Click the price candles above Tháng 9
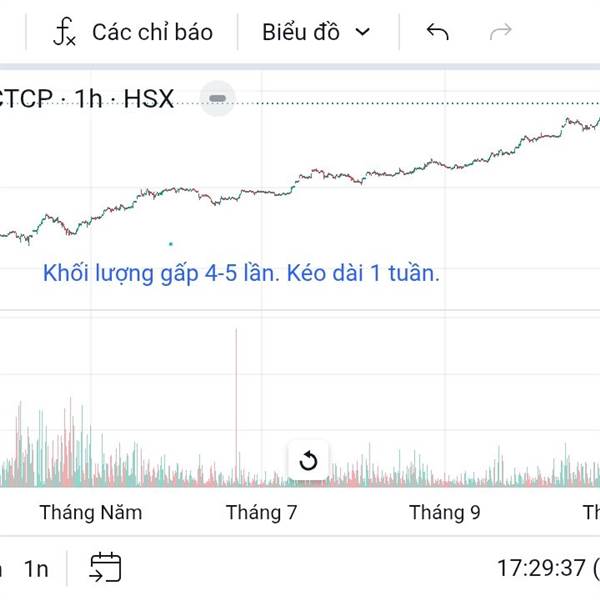The image size is (600, 600). tap(444, 162)
